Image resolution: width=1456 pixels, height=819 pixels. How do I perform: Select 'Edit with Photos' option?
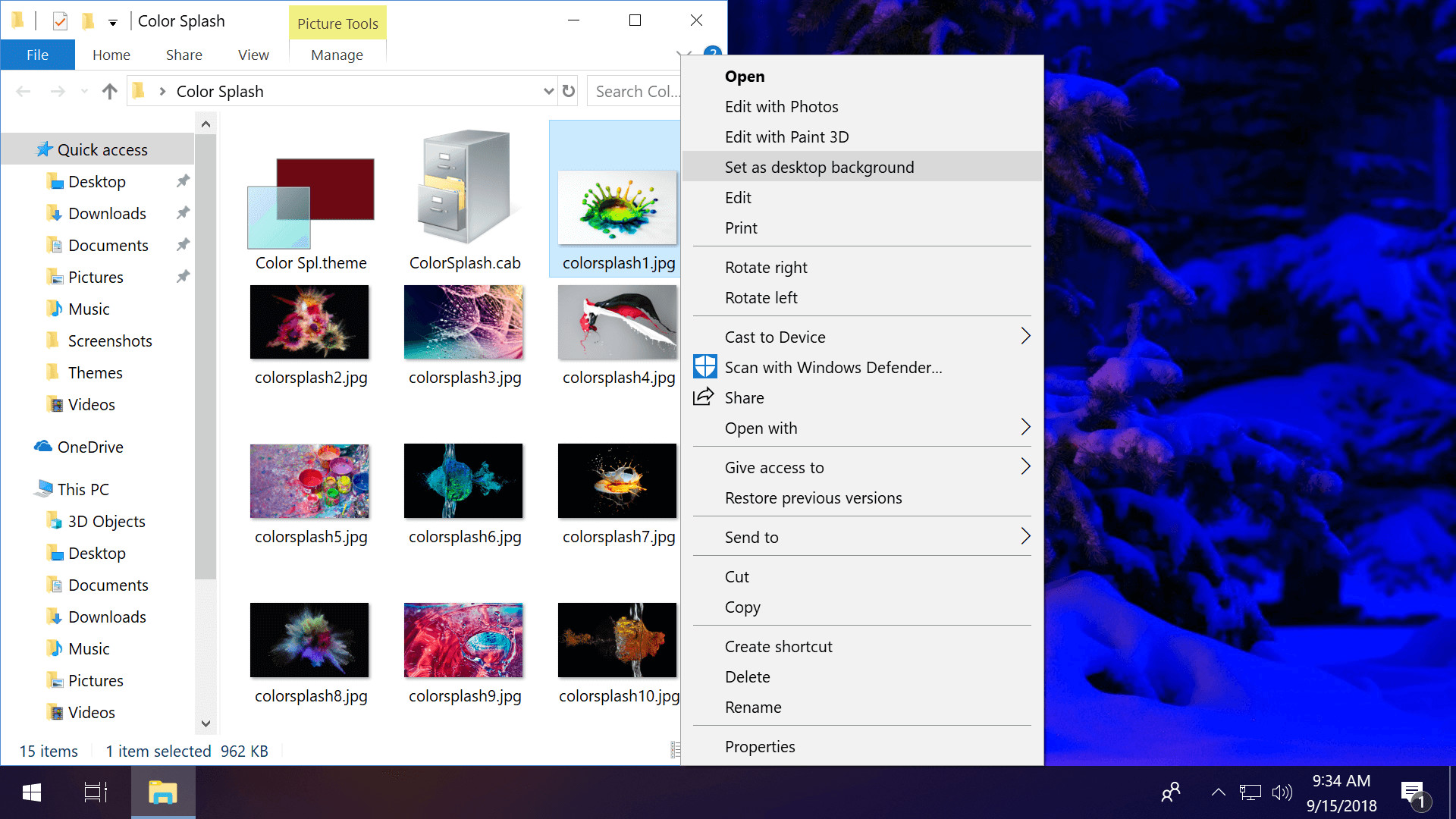tap(781, 106)
